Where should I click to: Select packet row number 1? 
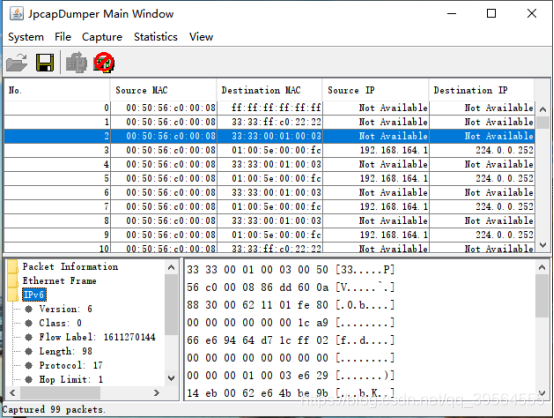pos(269,122)
